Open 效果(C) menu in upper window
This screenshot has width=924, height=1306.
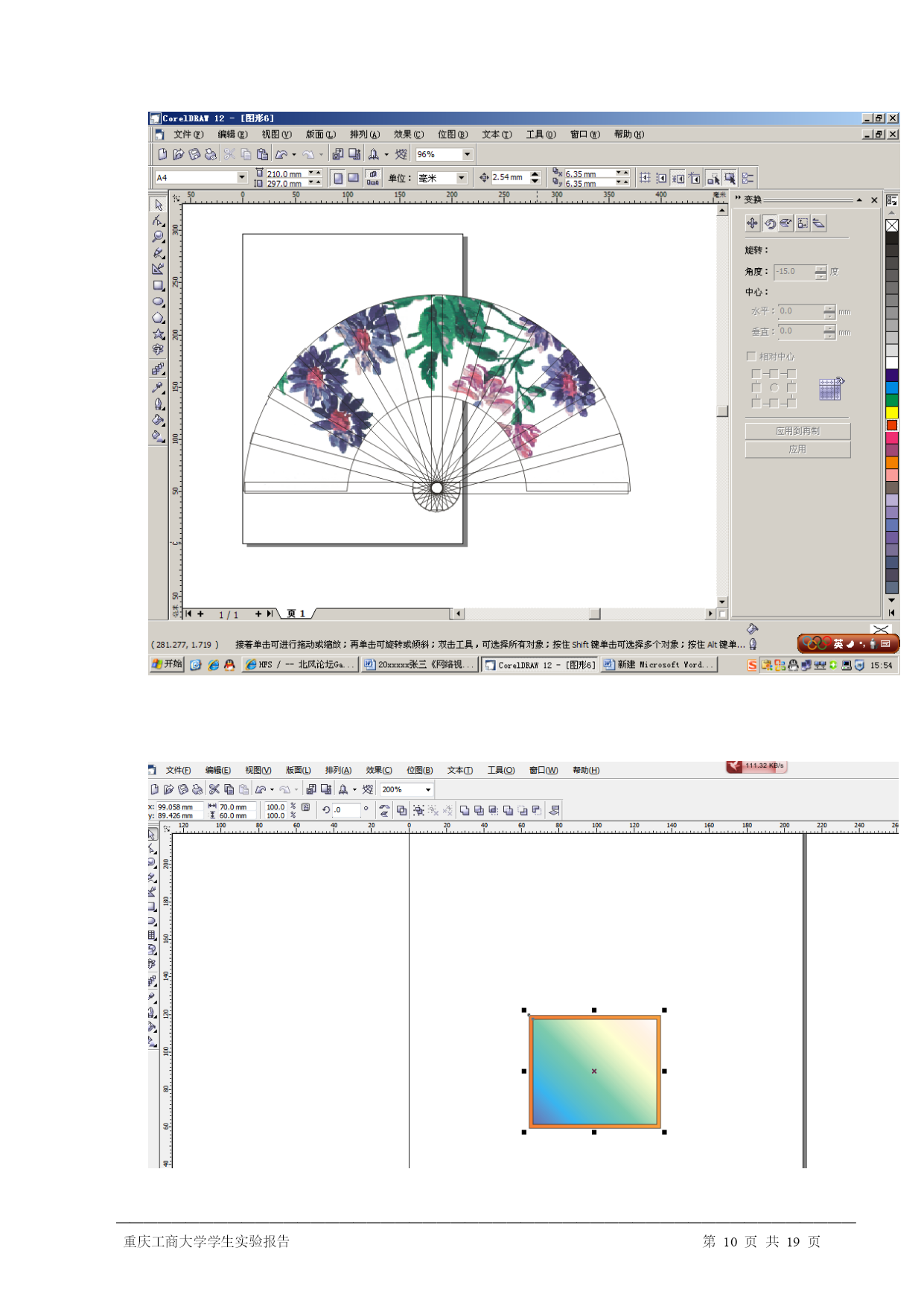point(409,135)
